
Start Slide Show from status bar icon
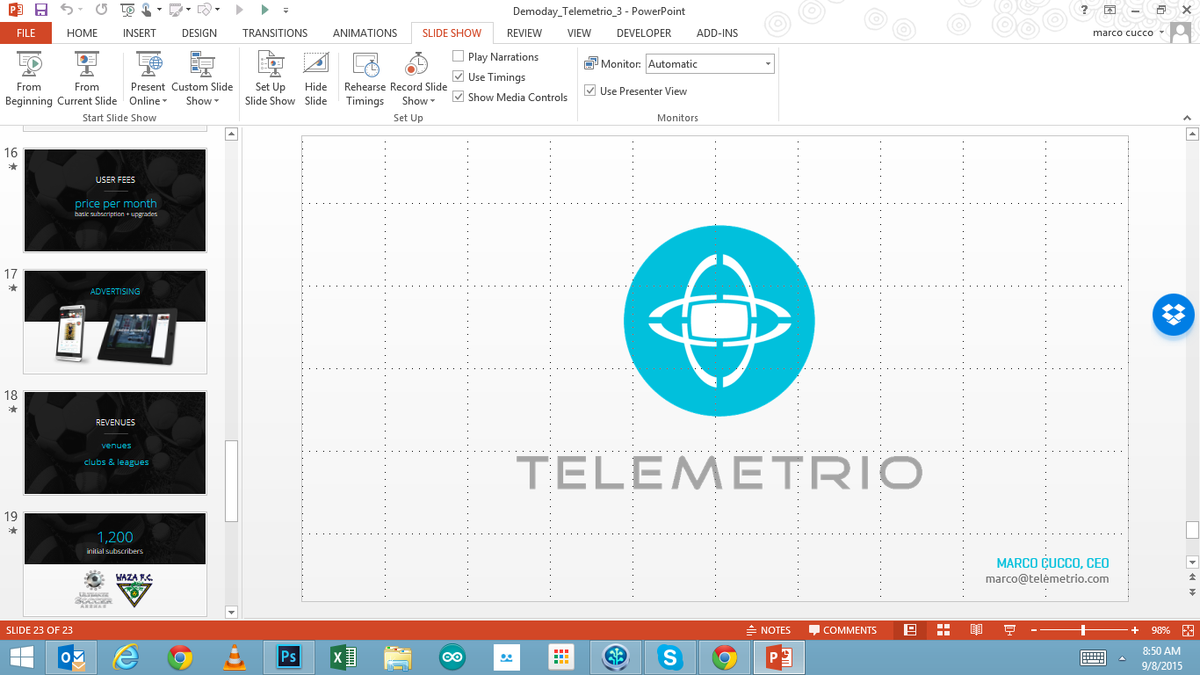(x=1009, y=630)
